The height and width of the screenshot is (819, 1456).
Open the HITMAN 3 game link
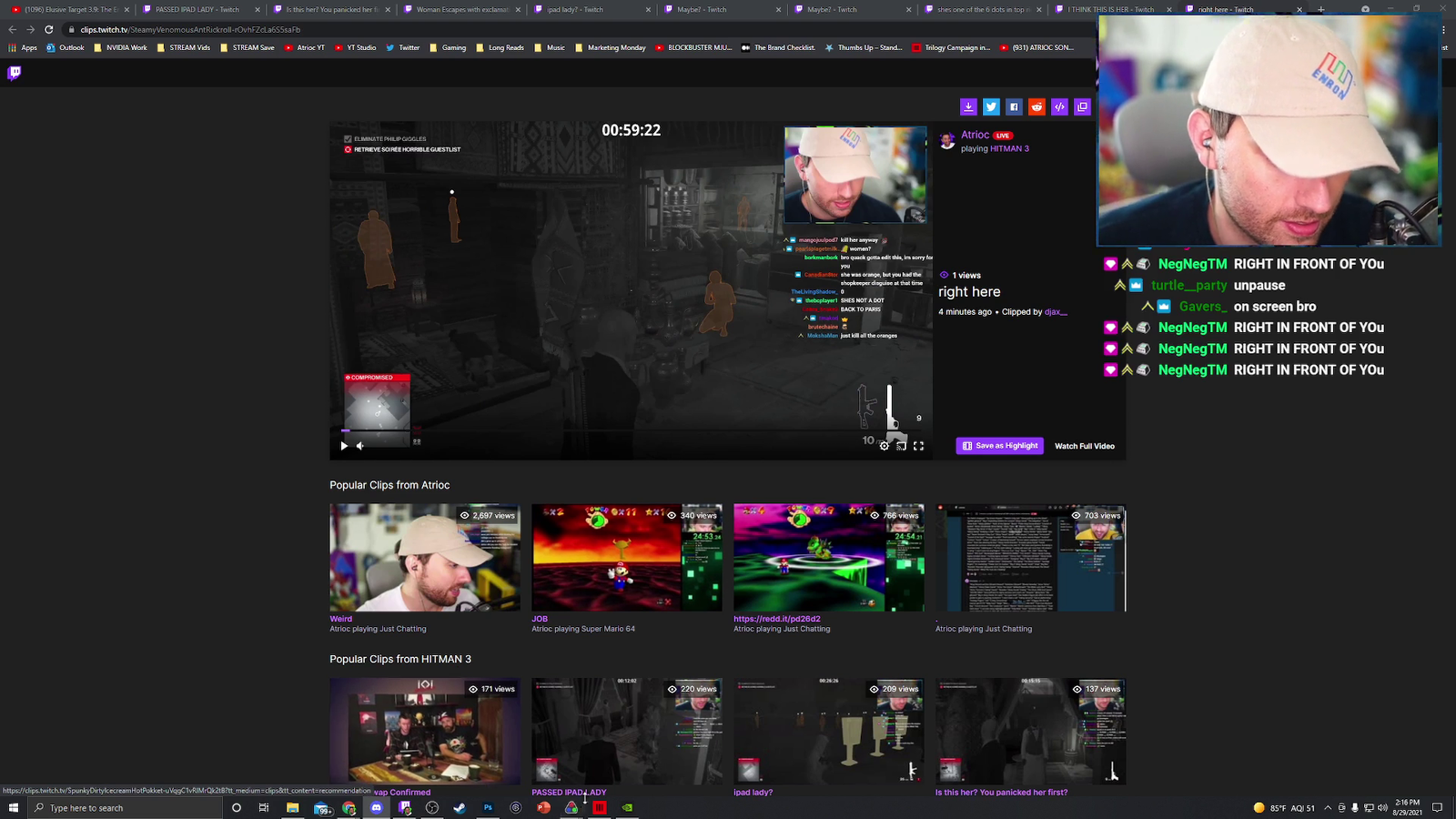(x=1009, y=148)
